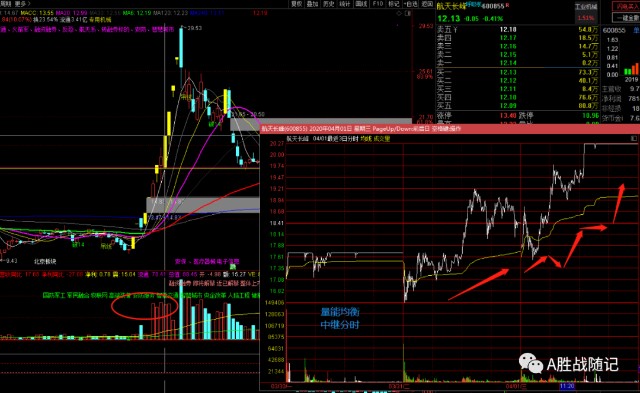Click the 均线 indicator label in intraday popup
Image resolution: width=640 pixels, height=393 pixels.
(x=366, y=139)
